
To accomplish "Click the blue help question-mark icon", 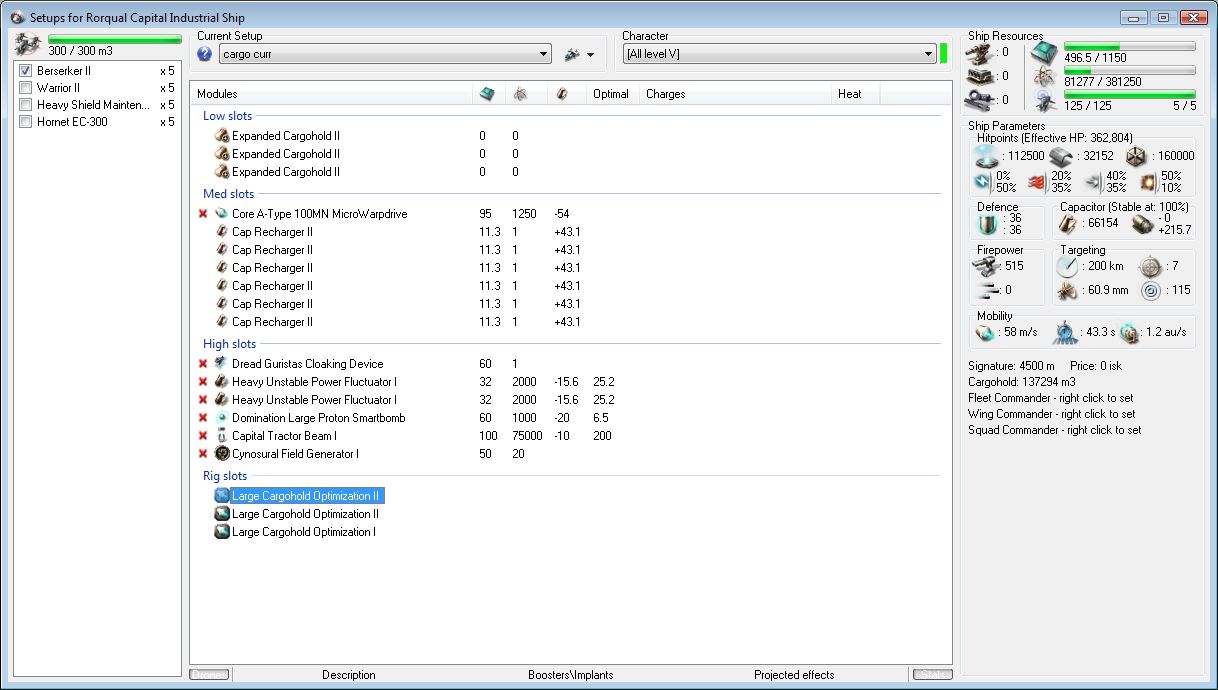I will point(204,54).
